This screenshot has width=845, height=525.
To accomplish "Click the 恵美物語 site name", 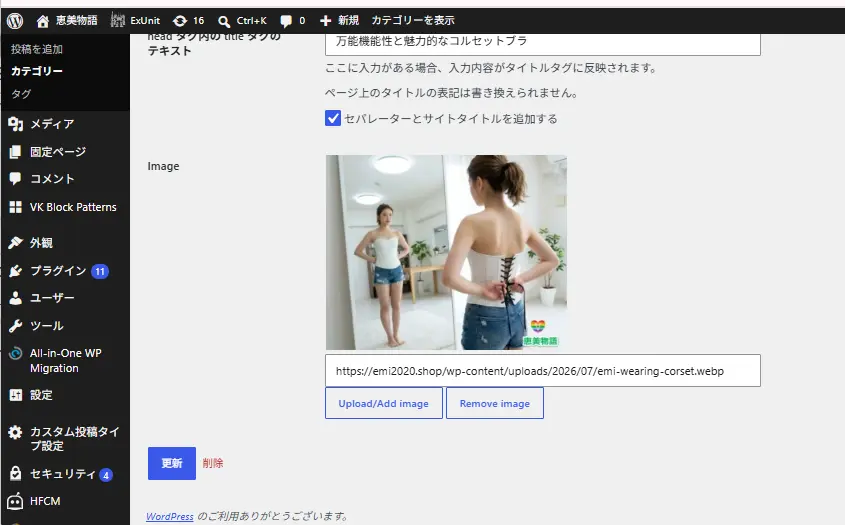I will pos(77,20).
